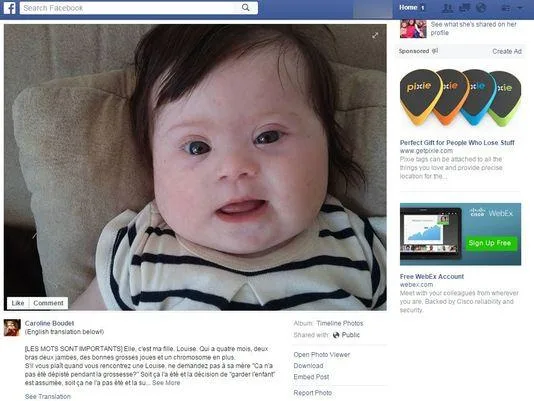
Task: Click See Translation under the post
Action: pyautogui.click(x=48, y=397)
